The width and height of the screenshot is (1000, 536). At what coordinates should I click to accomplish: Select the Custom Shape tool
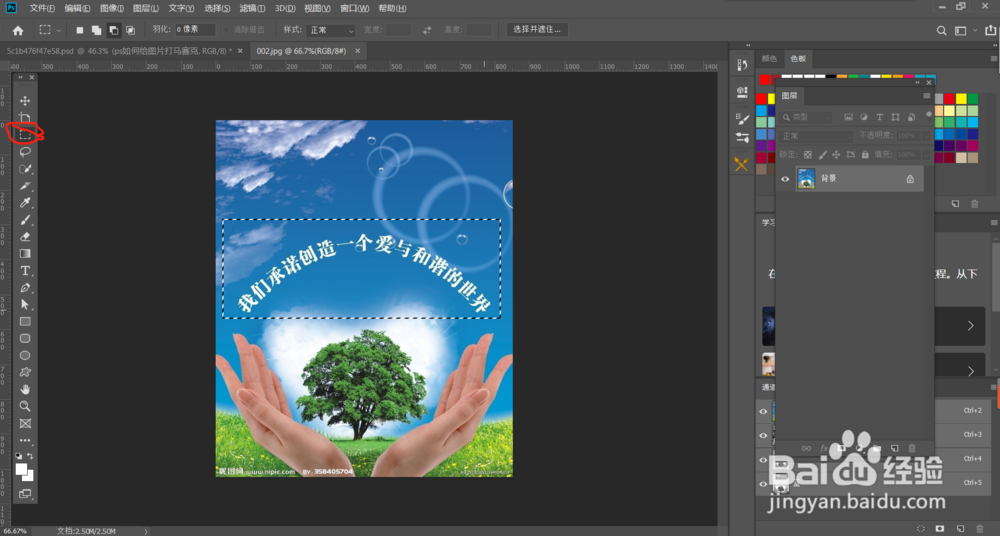click(25, 372)
